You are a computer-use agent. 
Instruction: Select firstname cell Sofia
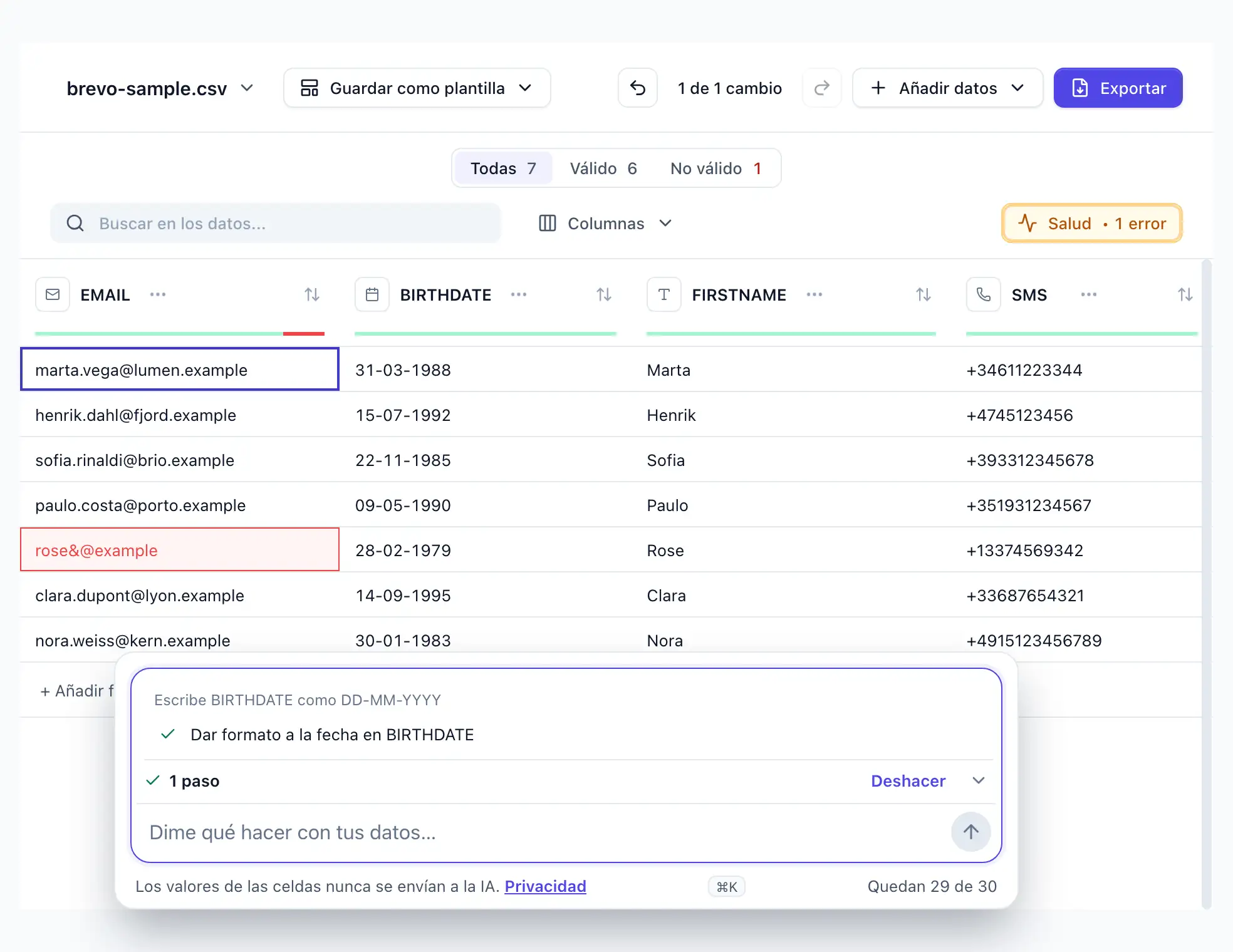(x=791, y=460)
